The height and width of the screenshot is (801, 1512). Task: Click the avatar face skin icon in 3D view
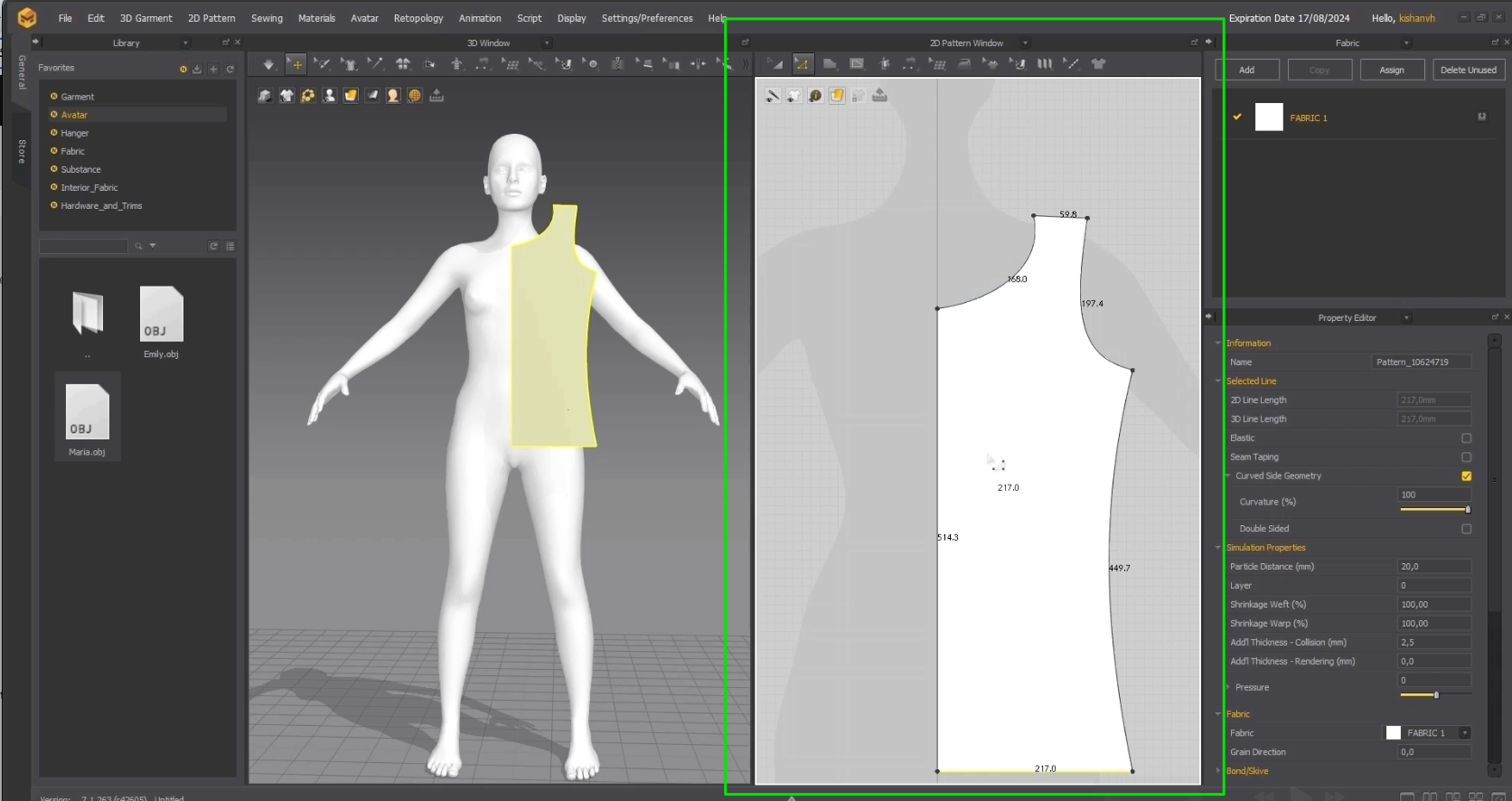coord(393,96)
